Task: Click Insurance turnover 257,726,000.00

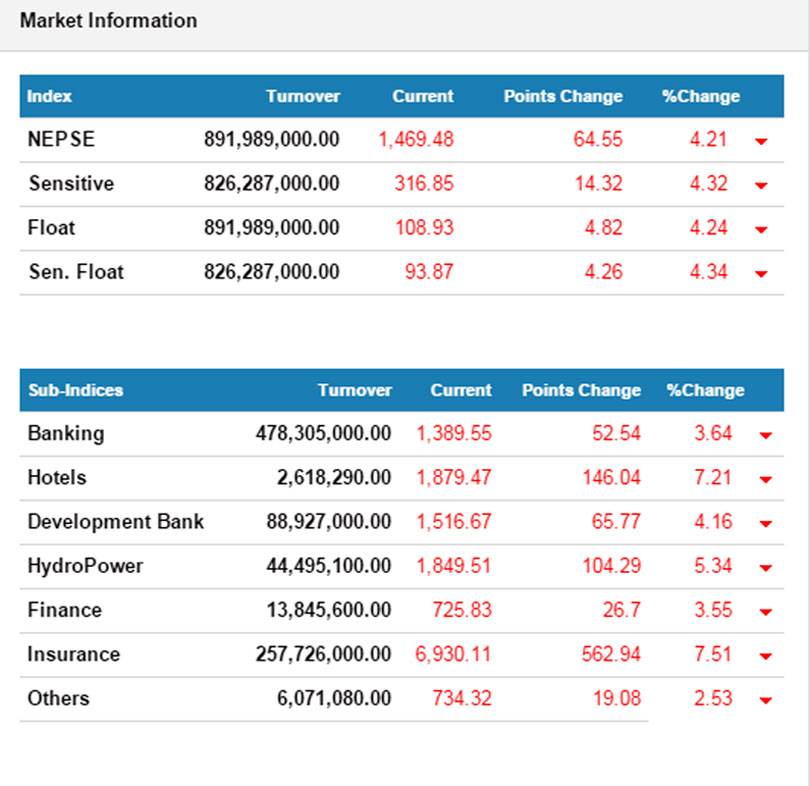Action: pos(323,654)
